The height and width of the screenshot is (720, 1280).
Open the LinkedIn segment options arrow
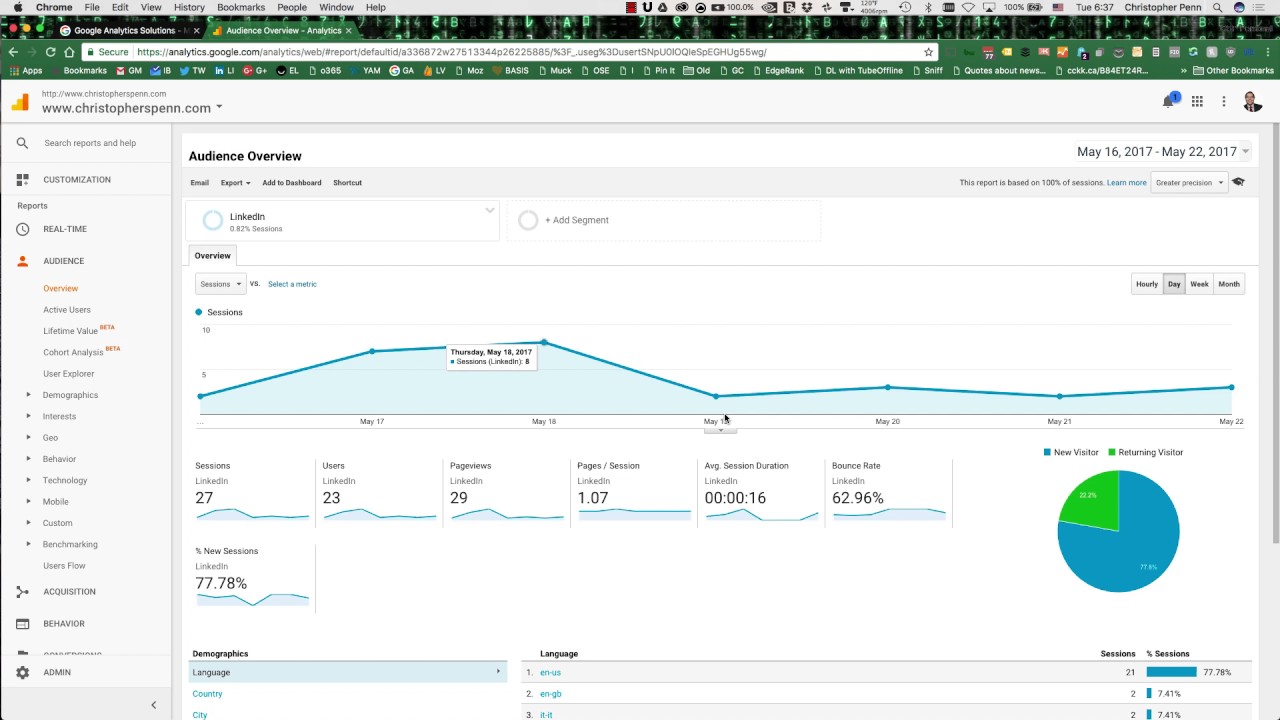pos(490,210)
